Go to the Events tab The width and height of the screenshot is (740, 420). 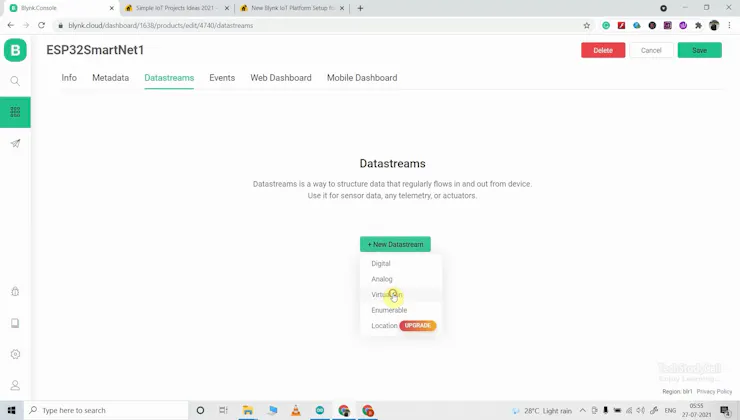point(222,78)
